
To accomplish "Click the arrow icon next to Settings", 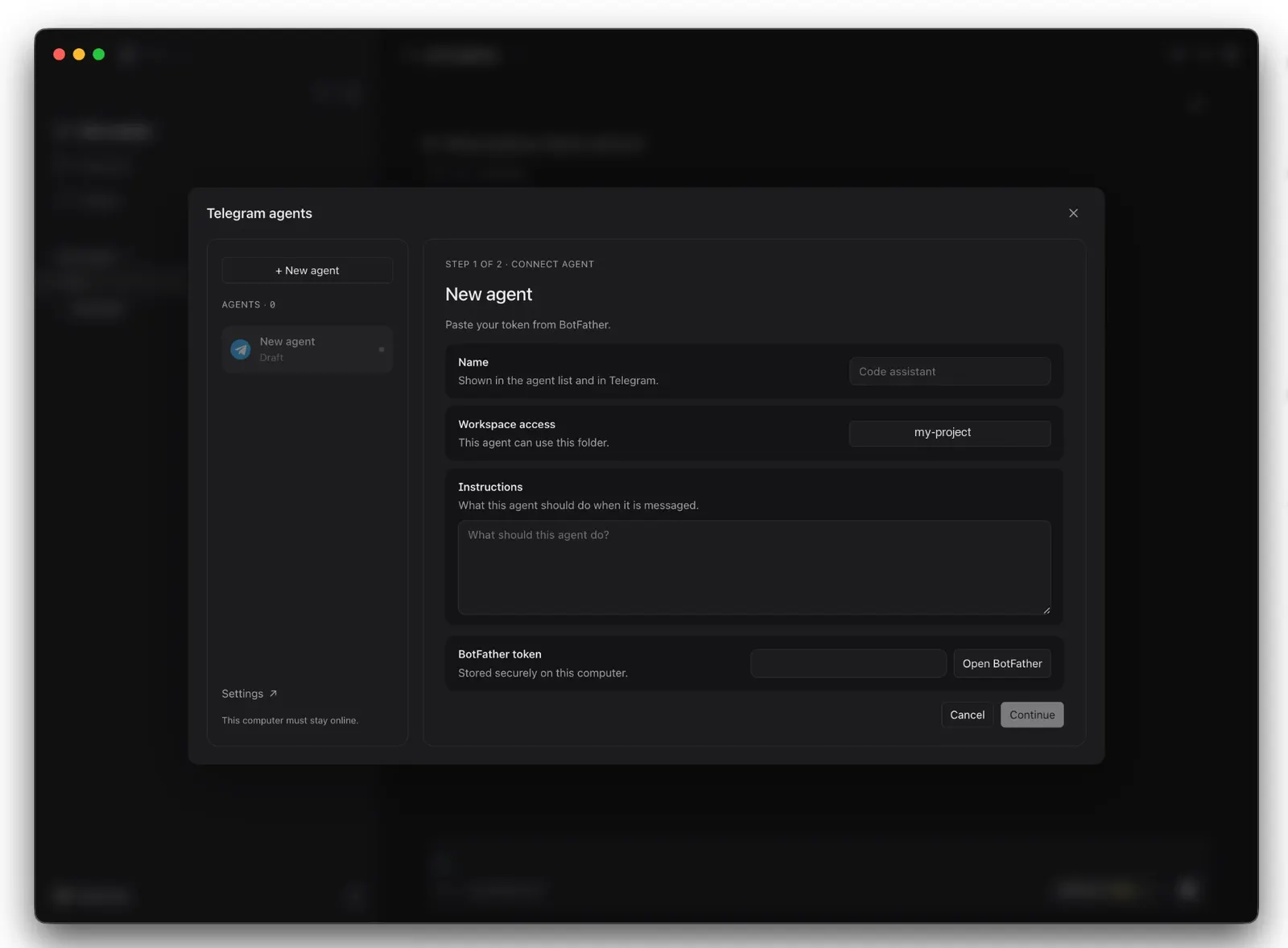I will [x=273, y=694].
